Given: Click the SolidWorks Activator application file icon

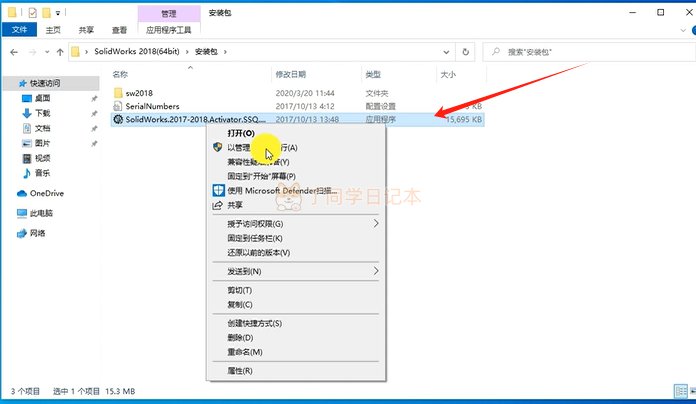Looking at the screenshot, I should coord(118,119).
